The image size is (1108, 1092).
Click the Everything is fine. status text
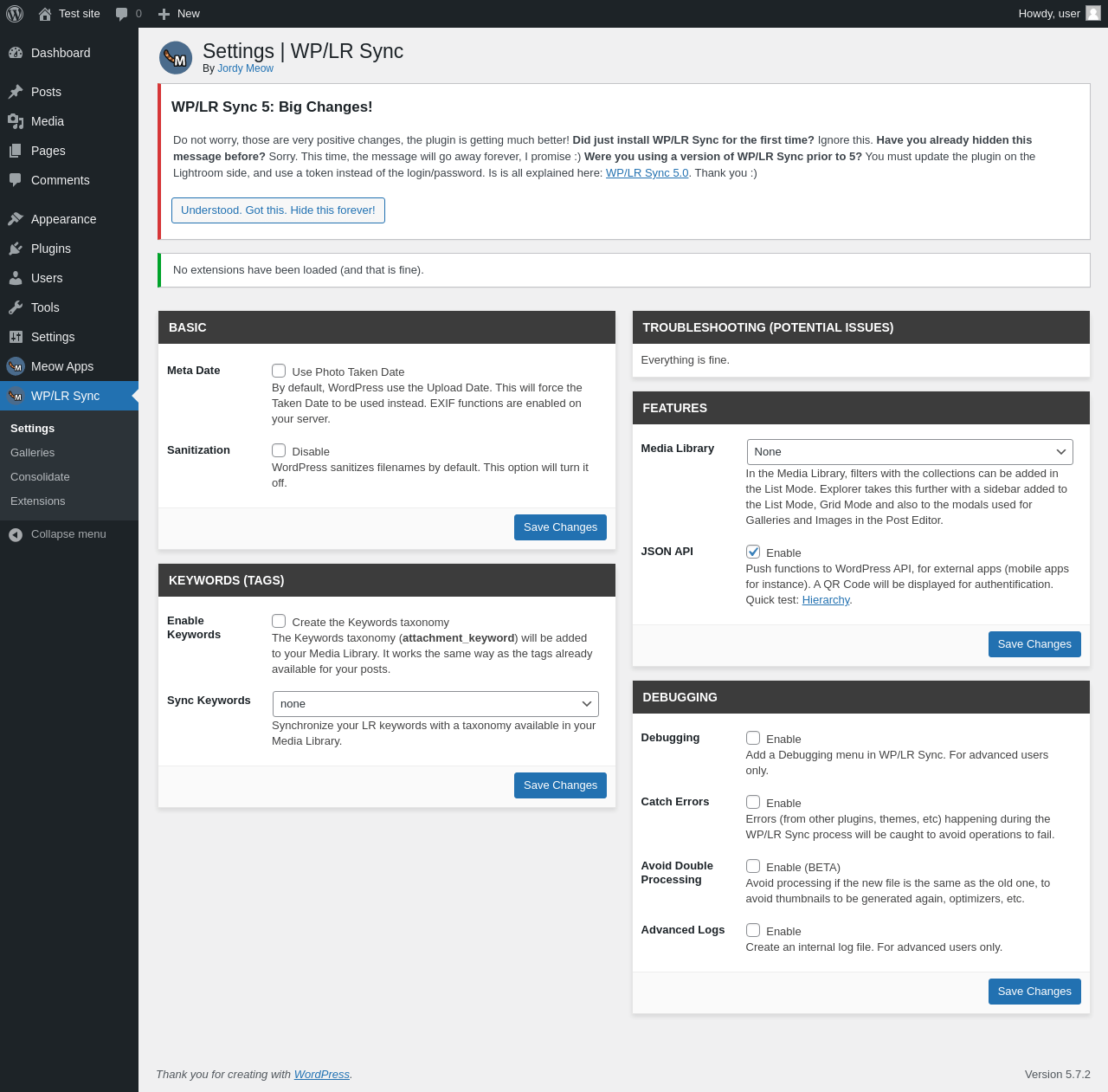point(686,360)
